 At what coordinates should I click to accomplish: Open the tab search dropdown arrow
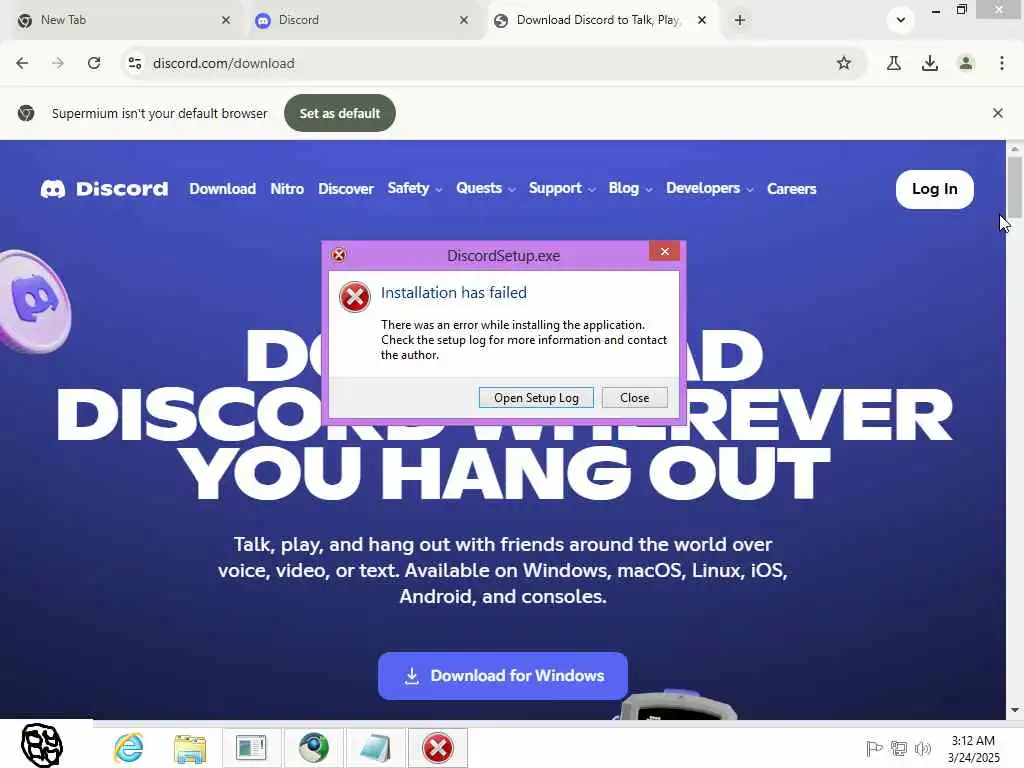[x=901, y=20]
